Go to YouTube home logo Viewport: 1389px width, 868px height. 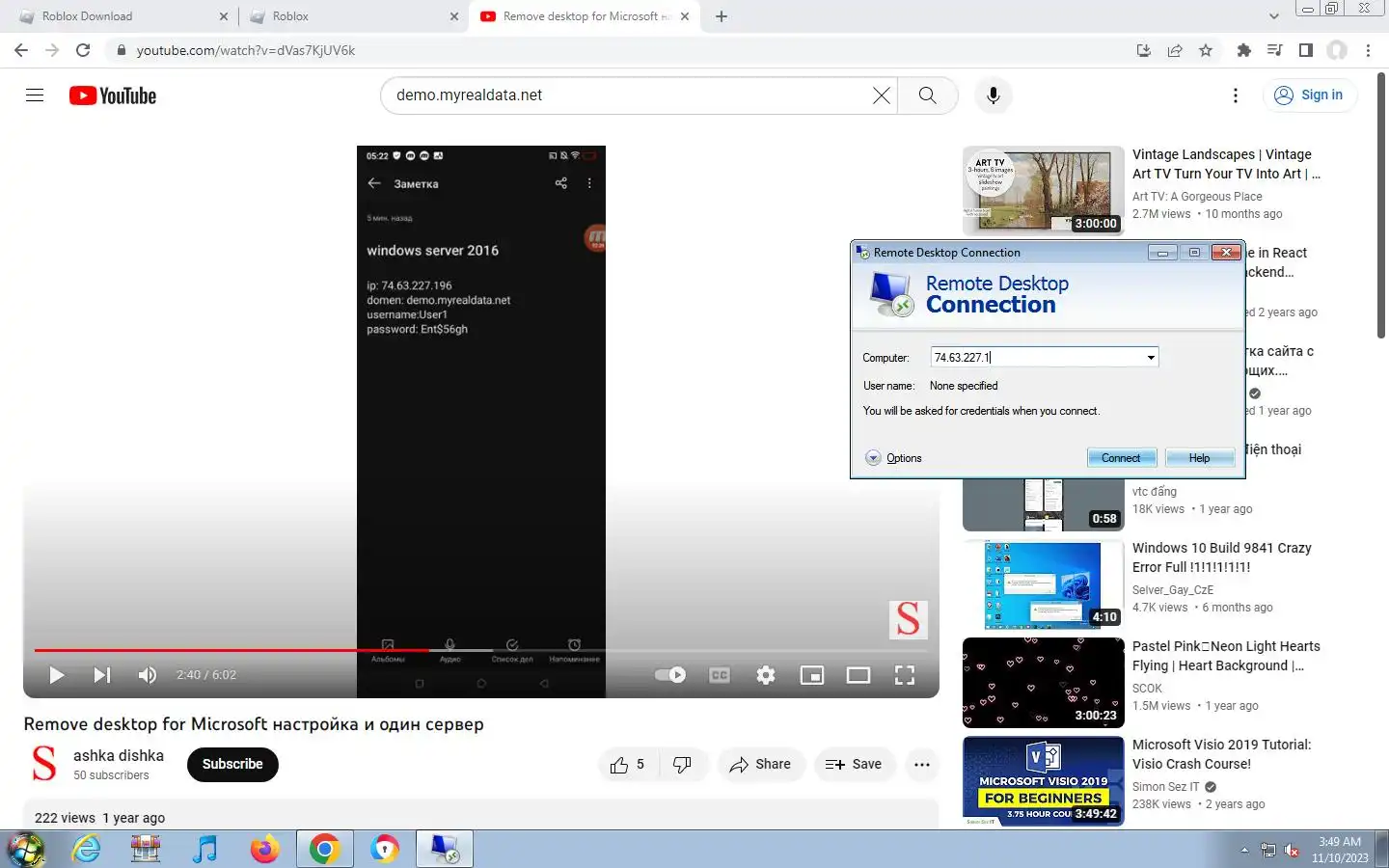click(113, 95)
